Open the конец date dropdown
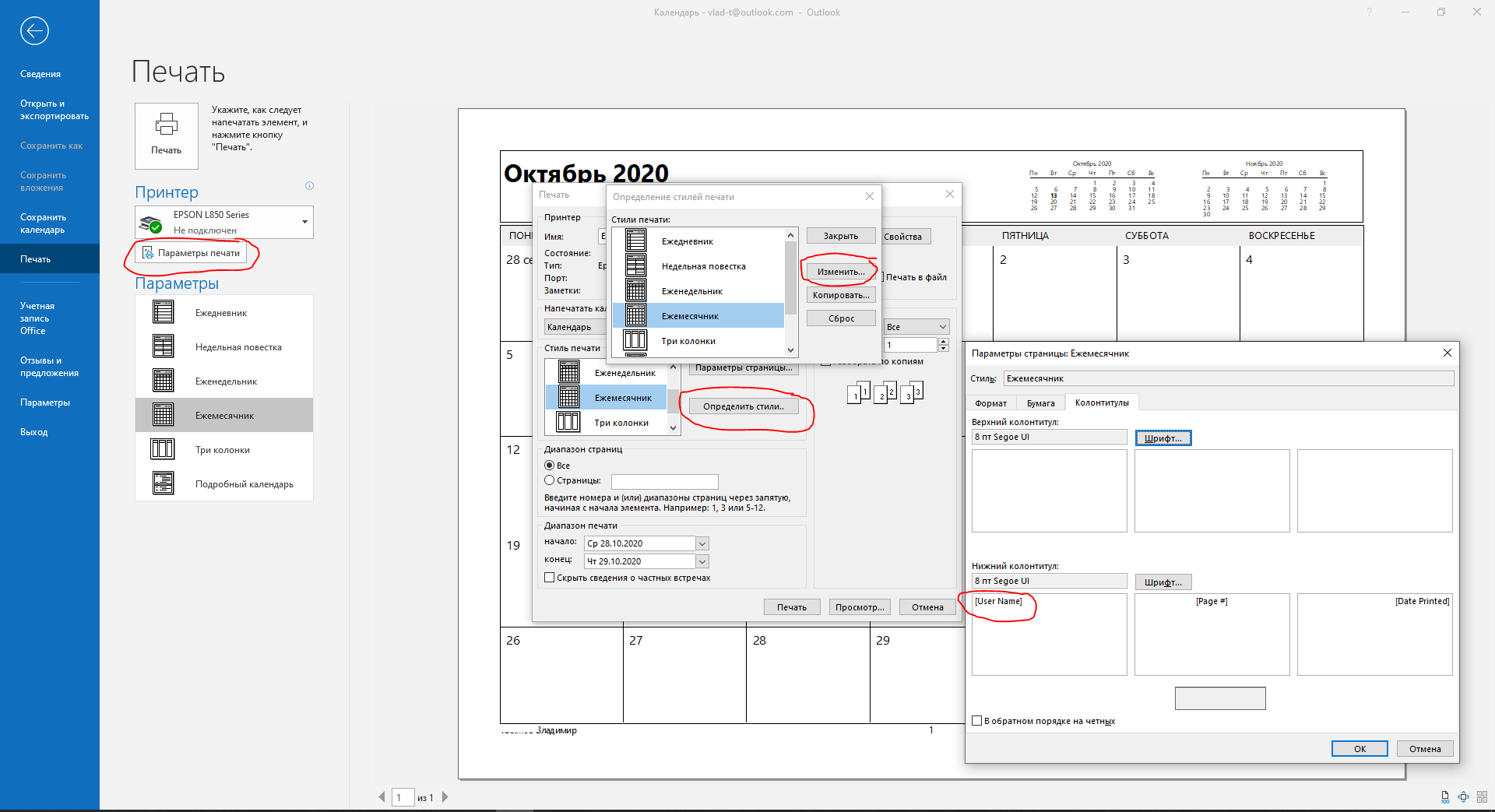The width and height of the screenshot is (1495, 812). click(702, 561)
